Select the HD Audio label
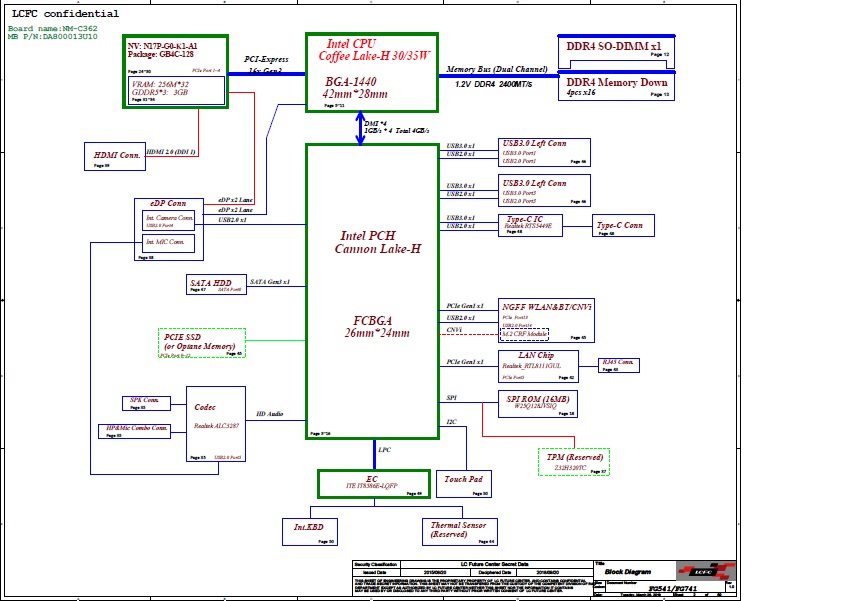 270,414
